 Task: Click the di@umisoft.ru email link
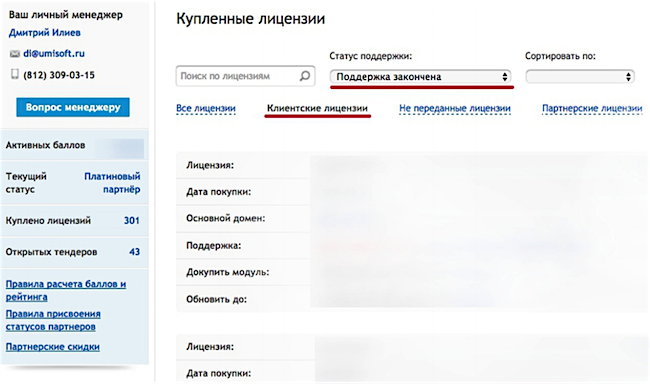click(54, 53)
